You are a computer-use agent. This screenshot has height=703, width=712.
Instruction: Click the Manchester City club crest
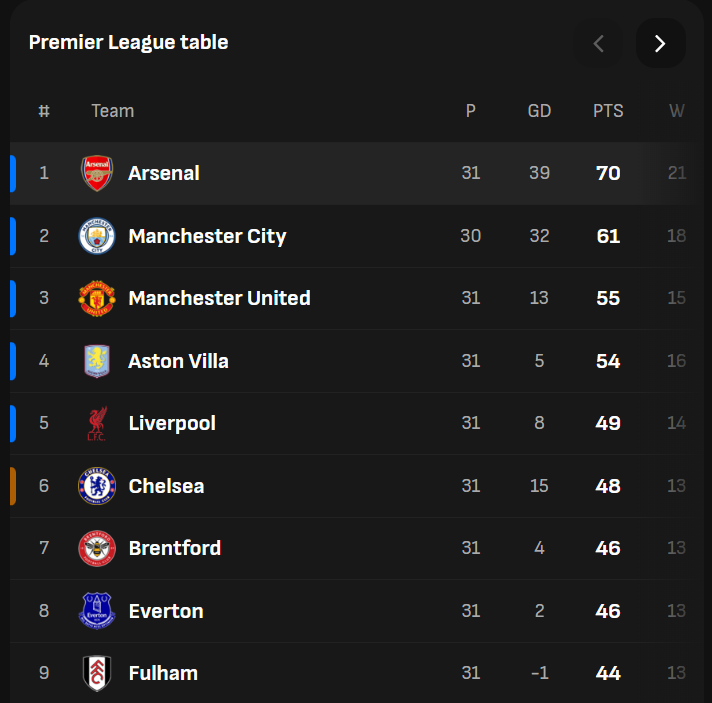tap(97, 236)
